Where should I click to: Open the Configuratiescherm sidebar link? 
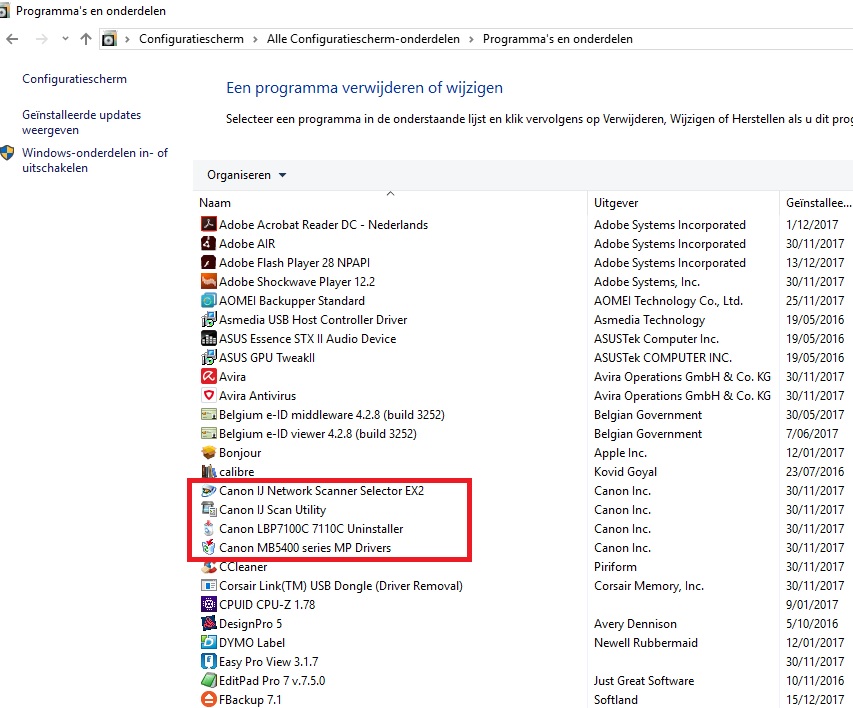click(x=75, y=79)
